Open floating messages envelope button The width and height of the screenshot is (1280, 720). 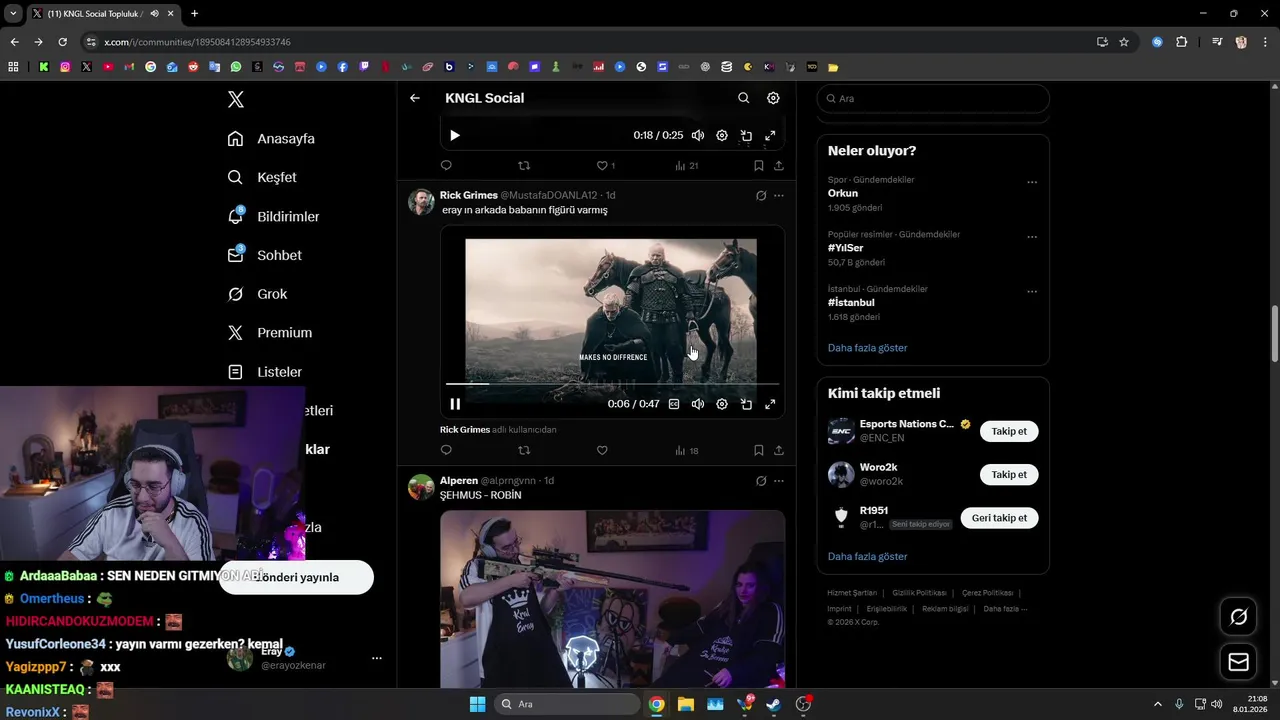[1238, 662]
